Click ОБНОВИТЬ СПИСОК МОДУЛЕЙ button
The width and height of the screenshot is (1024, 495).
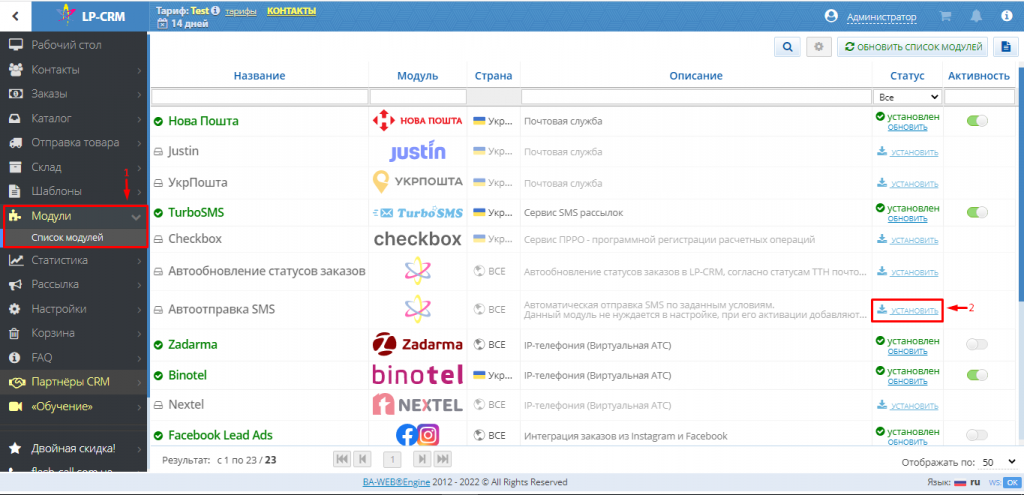tap(912, 47)
